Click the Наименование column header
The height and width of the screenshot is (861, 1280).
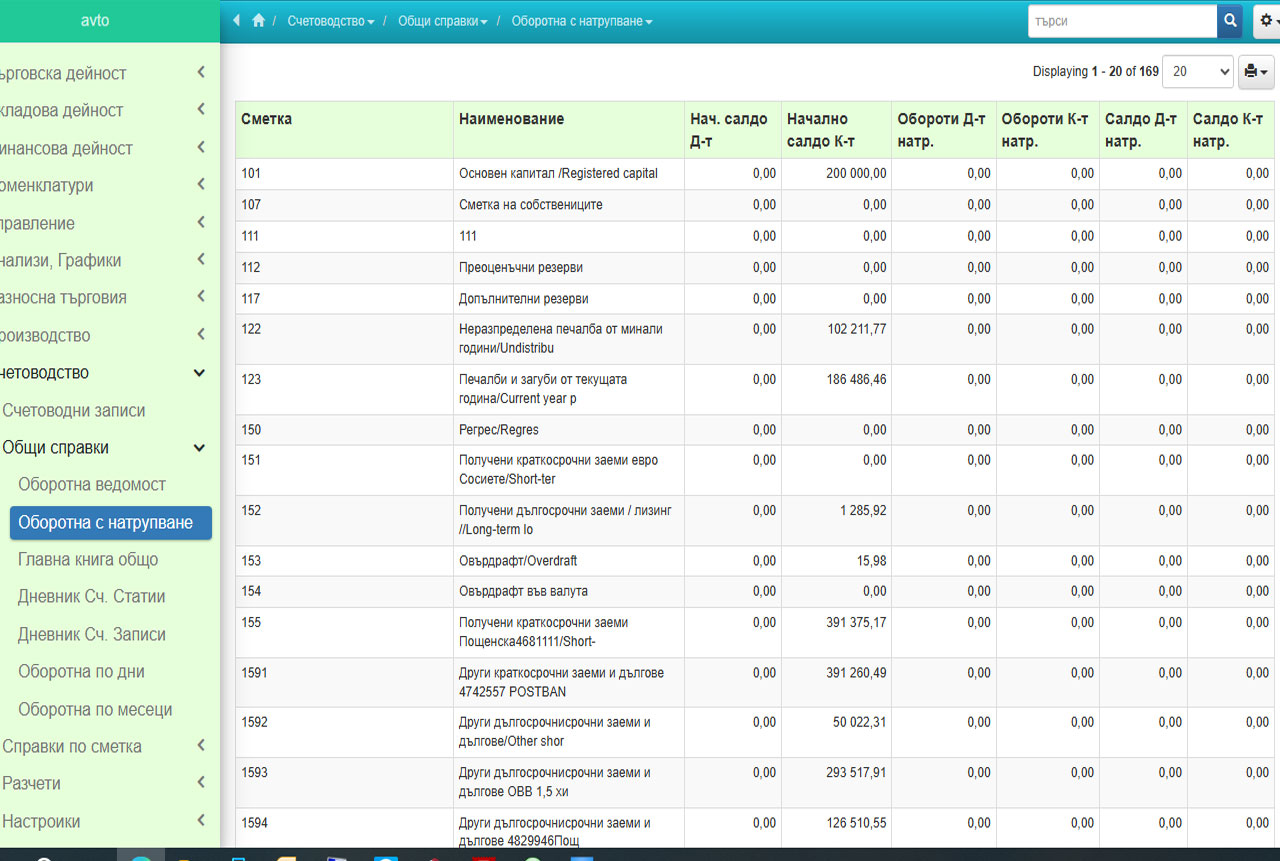568,130
